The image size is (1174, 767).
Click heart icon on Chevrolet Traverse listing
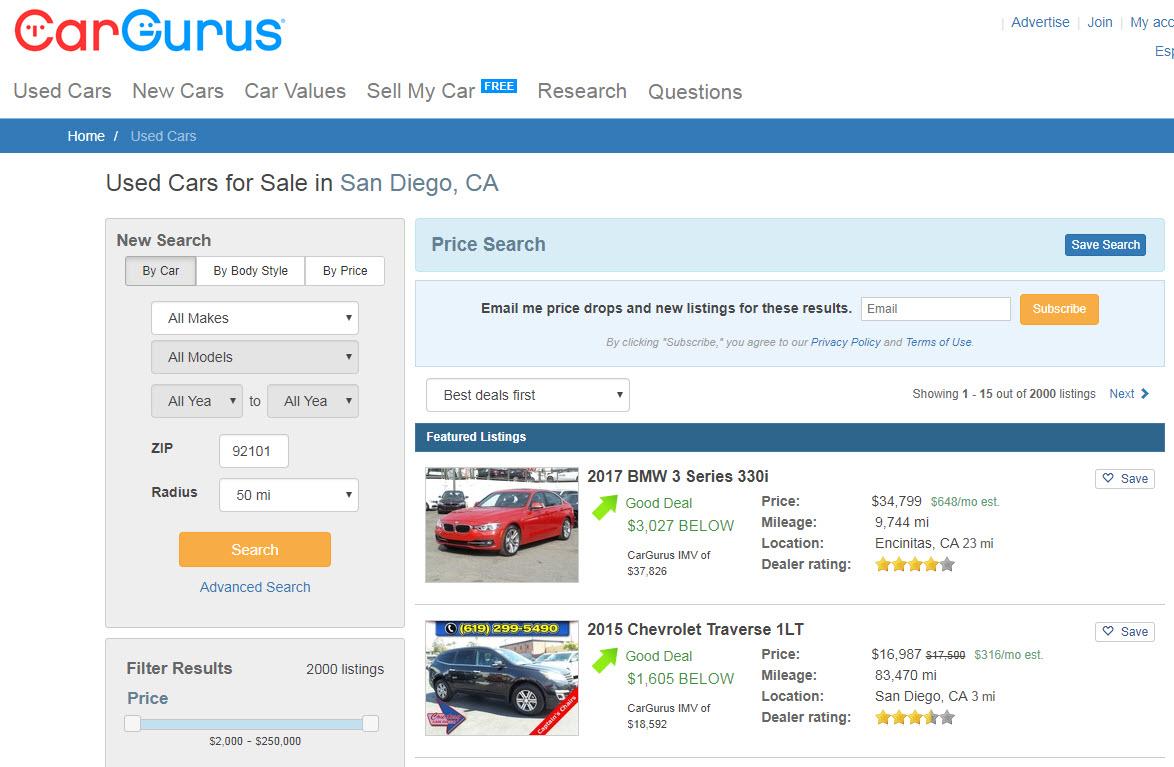[x=1108, y=631]
